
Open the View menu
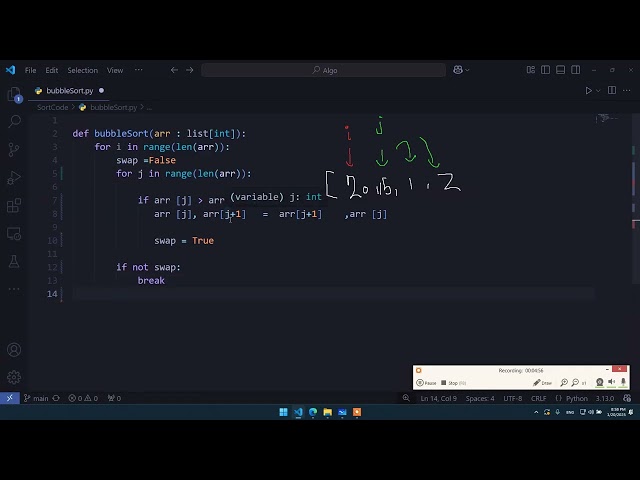(x=115, y=70)
